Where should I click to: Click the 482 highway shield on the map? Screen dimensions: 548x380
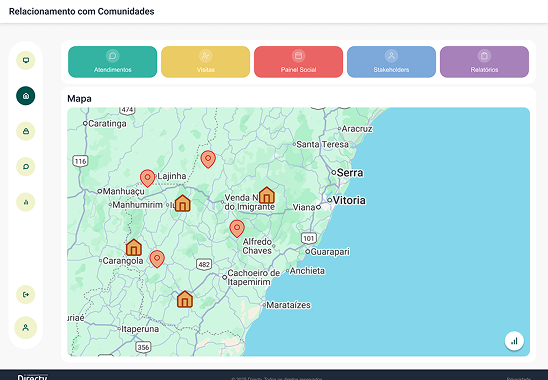pyautogui.click(x=204, y=264)
